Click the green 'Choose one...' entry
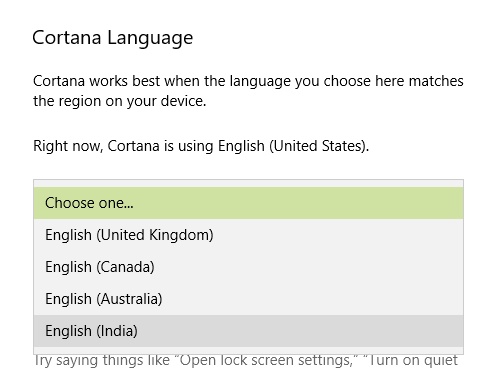 coord(248,203)
